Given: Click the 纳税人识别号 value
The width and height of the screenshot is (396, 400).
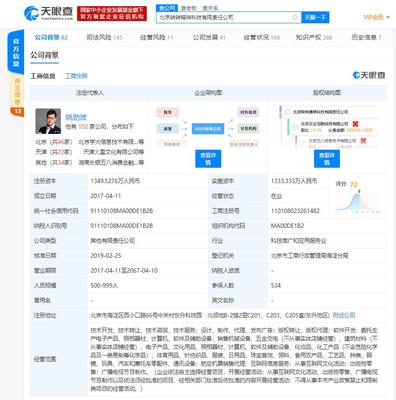Looking at the screenshot, I should tap(122, 226).
